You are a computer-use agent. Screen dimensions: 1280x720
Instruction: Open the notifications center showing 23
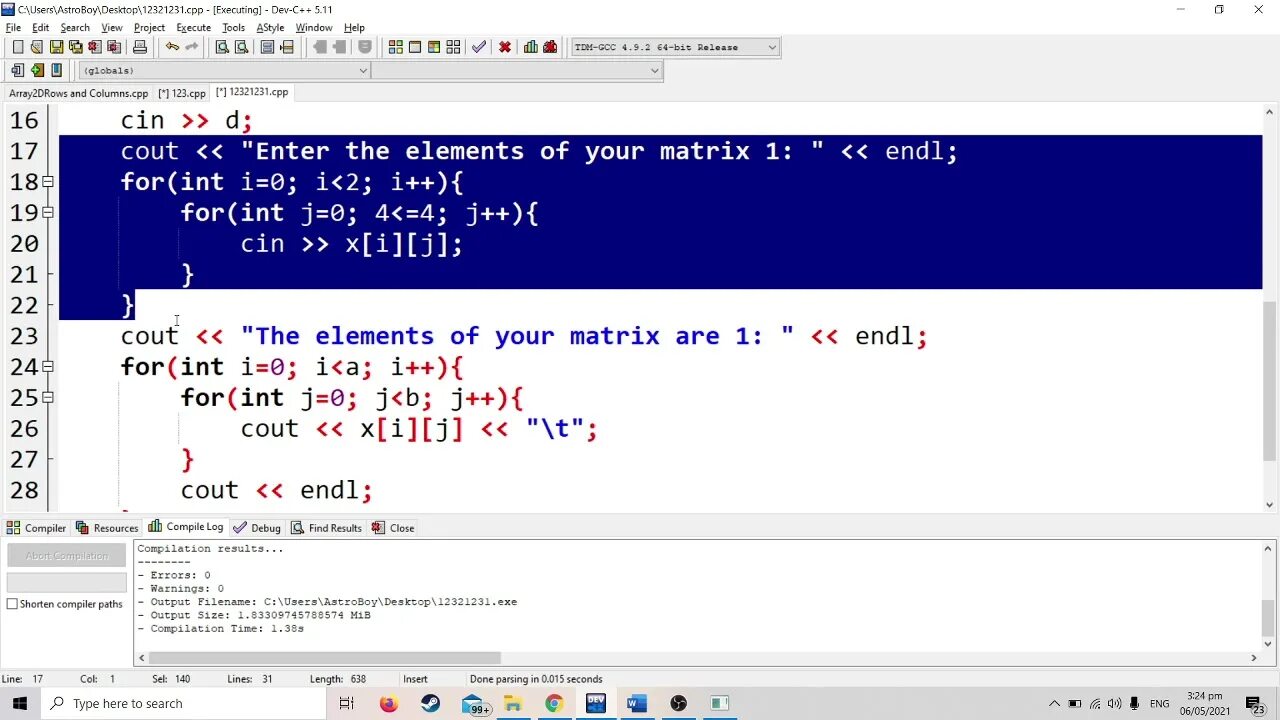1254,704
